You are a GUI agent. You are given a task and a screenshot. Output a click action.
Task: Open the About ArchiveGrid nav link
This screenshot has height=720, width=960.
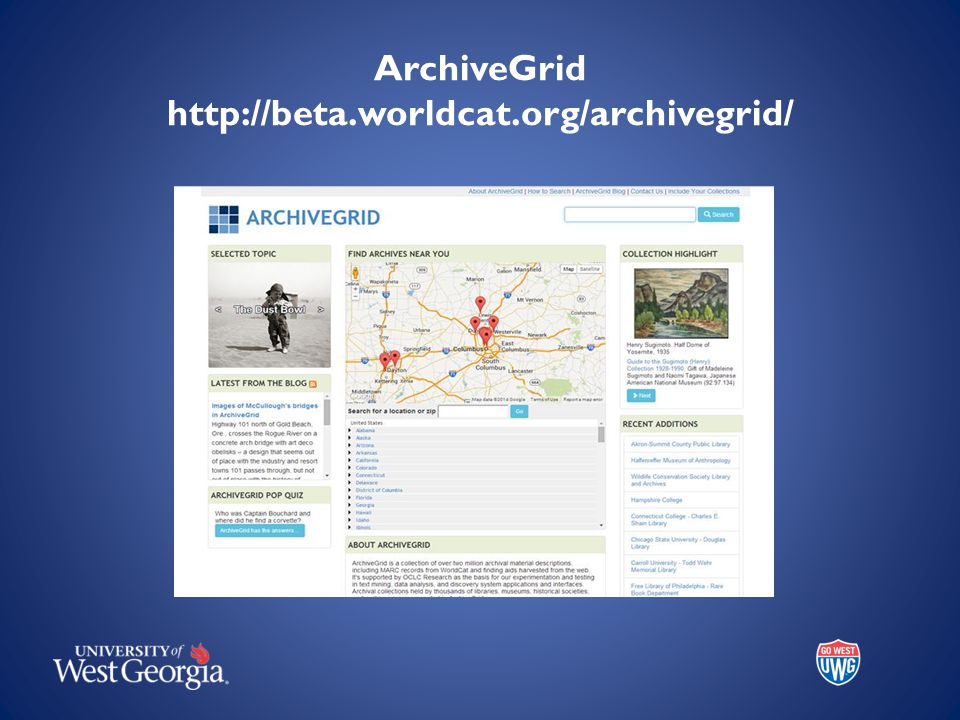(x=495, y=191)
